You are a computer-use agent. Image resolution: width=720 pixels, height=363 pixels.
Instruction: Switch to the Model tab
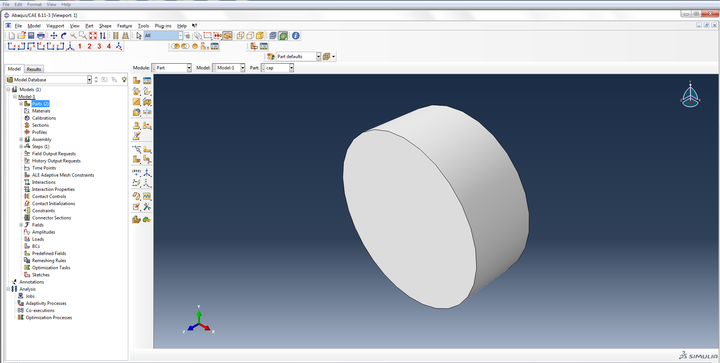click(x=14, y=69)
